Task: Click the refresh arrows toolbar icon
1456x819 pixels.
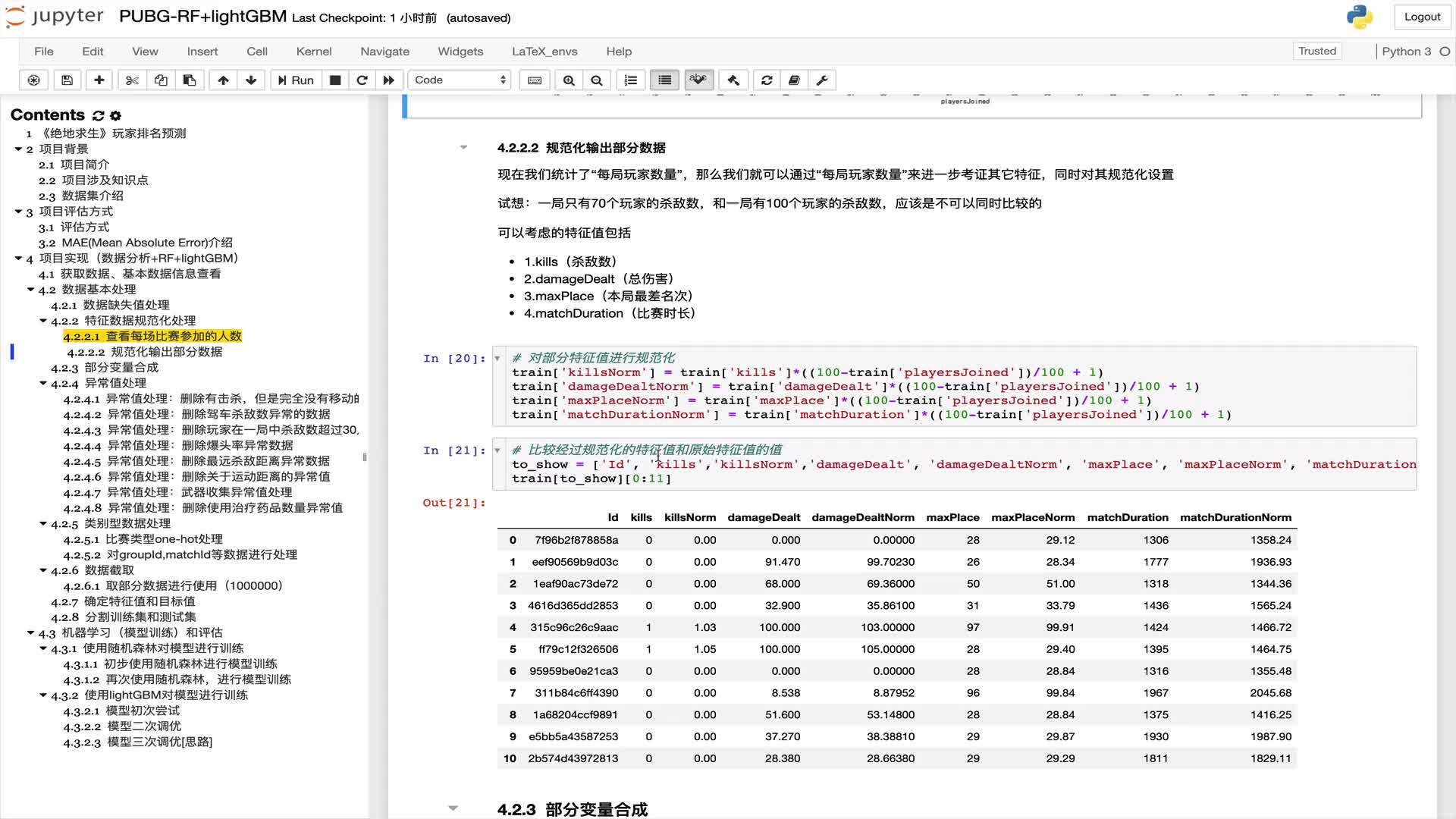Action: click(767, 80)
